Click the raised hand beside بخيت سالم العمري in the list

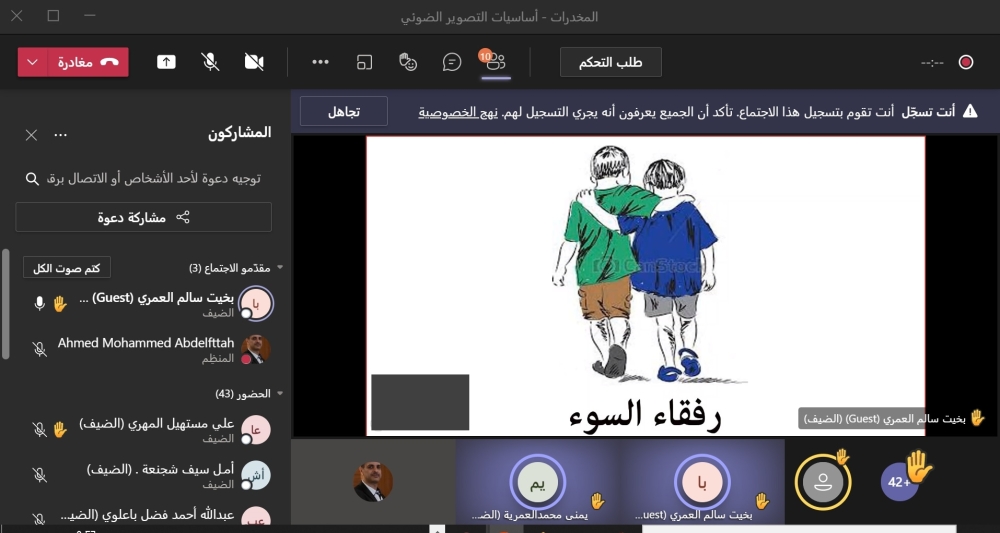click(60, 303)
